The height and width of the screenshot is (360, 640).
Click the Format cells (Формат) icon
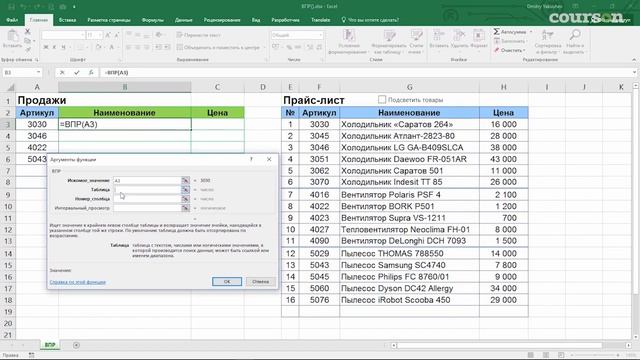478,36
